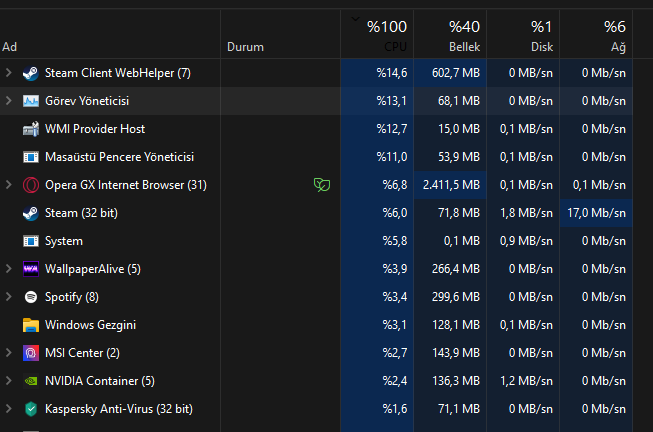The image size is (653, 432).
Task: Click the 266,4 MB memory value
Action: point(456,269)
